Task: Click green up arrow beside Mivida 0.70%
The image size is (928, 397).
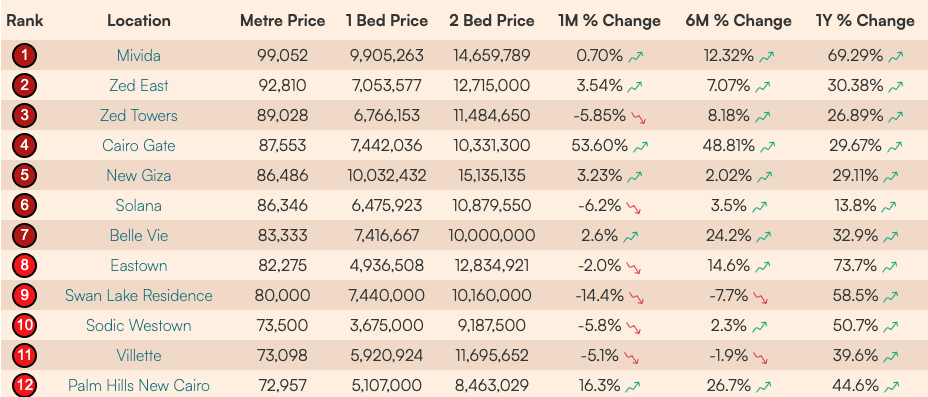Action: 636,57
